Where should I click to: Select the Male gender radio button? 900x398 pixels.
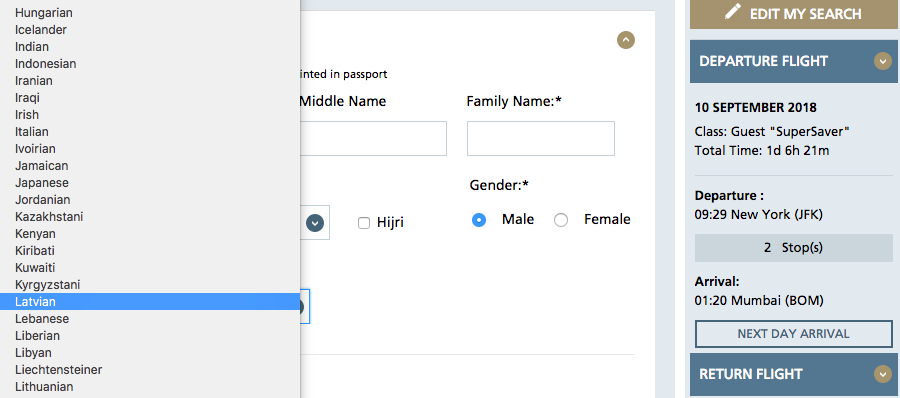(x=479, y=220)
